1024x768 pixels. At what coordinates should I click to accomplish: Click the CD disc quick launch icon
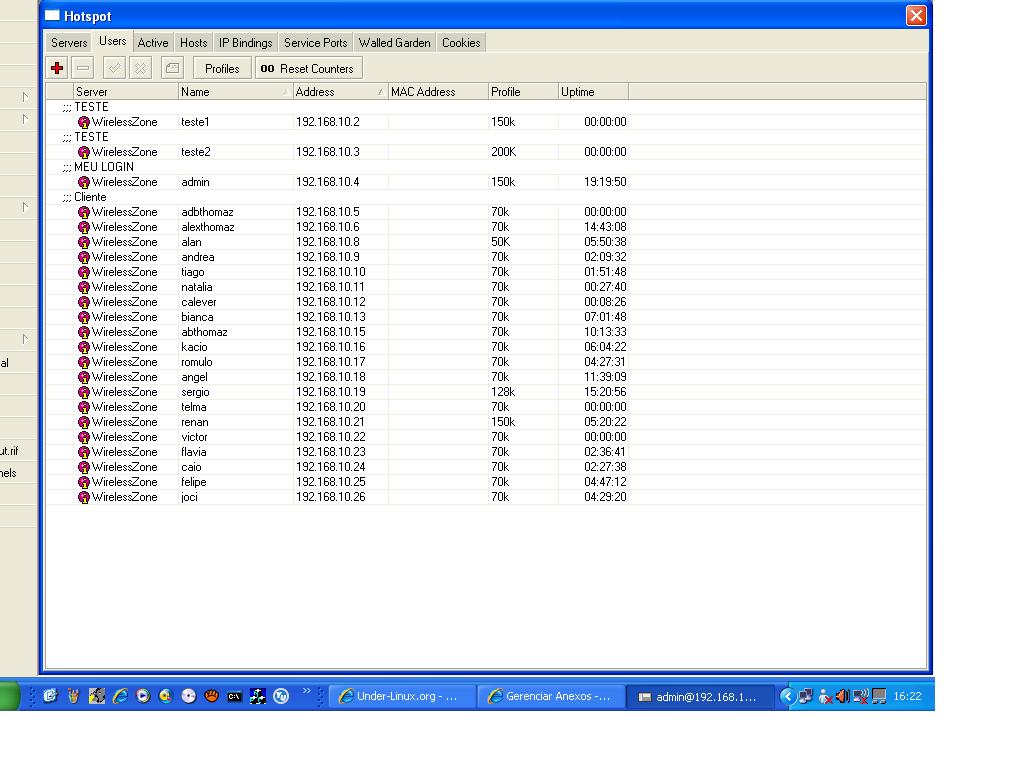(x=189, y=696)
